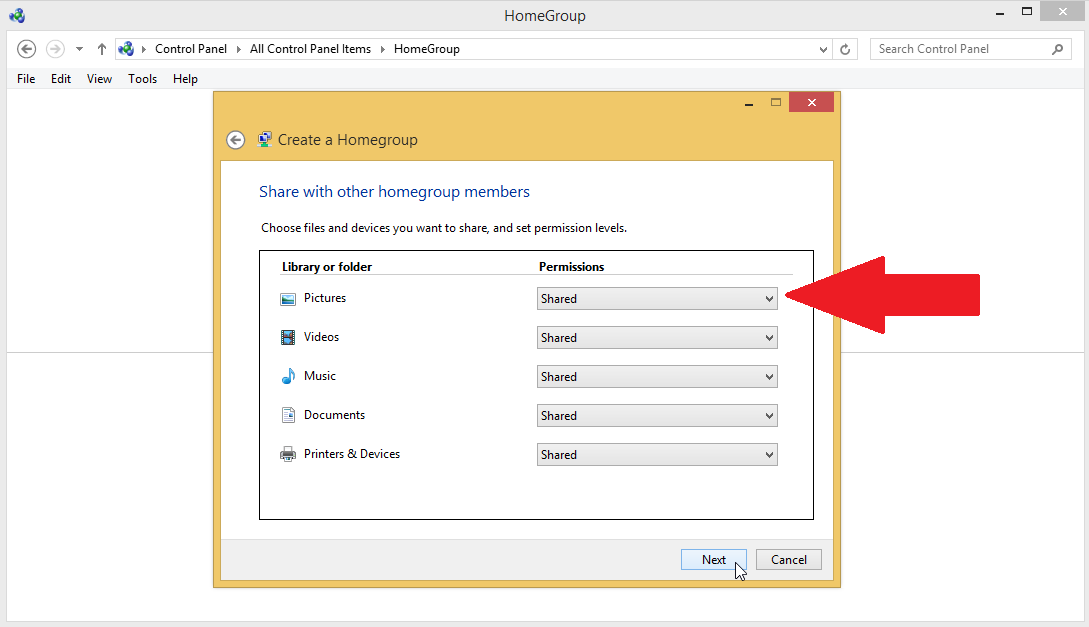Click the Music note icon
The width and height of the screenshot is (1089, 627).
click(x=288, y=376)
